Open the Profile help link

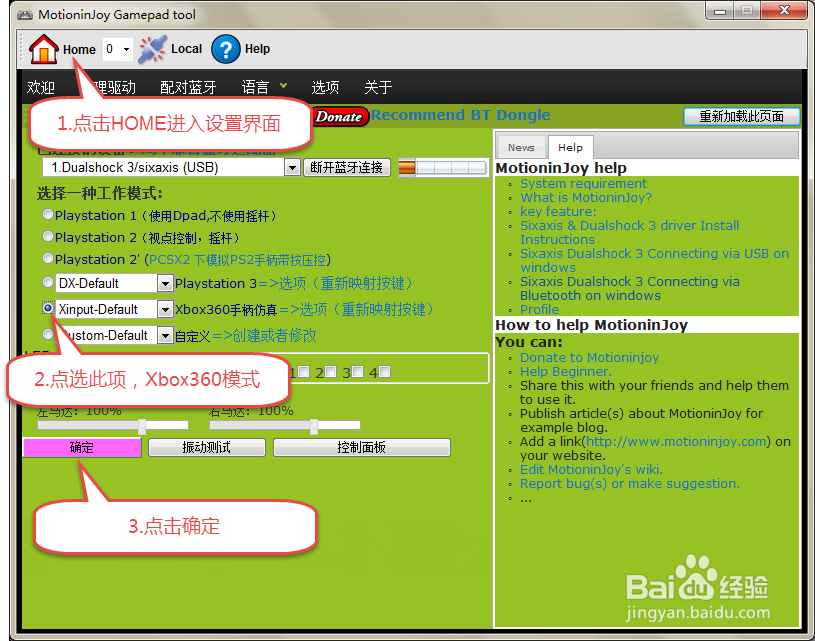click(540, 309)
